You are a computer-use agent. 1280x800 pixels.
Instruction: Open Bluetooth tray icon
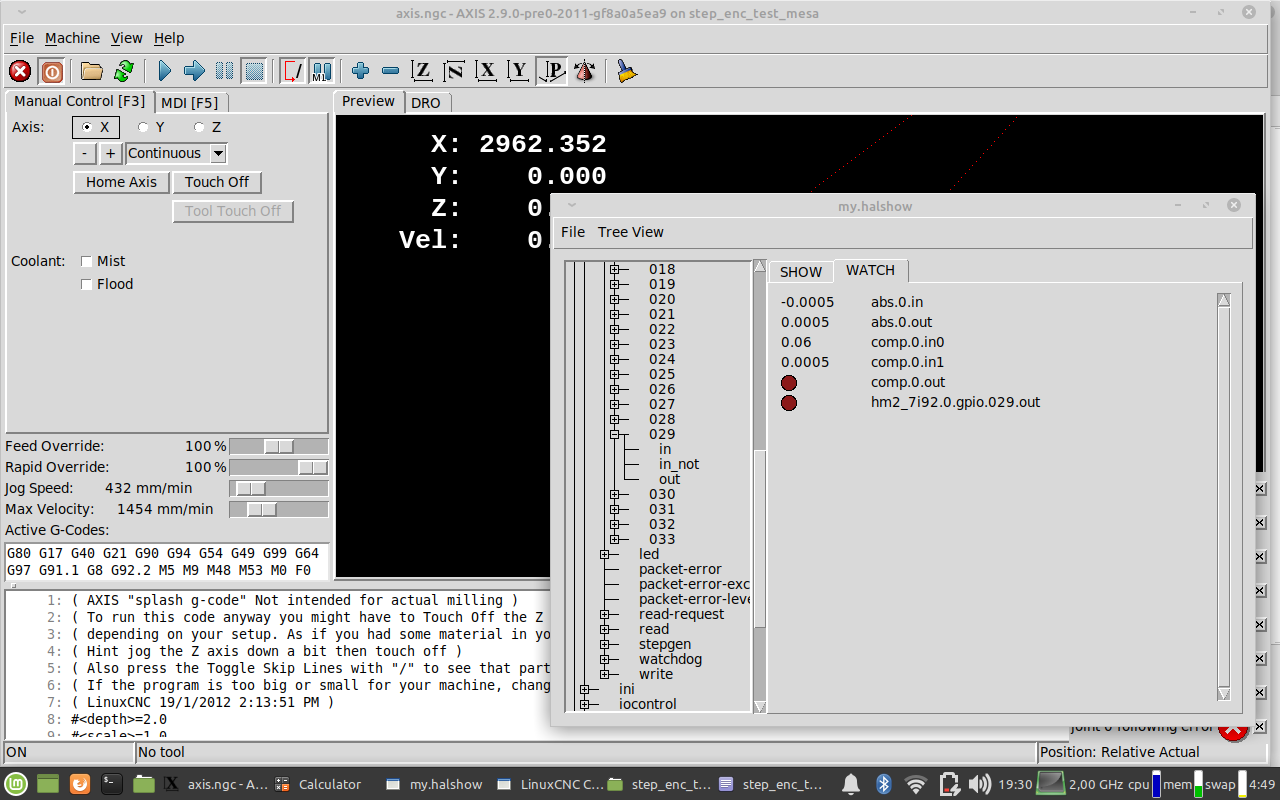pos(884,784)
